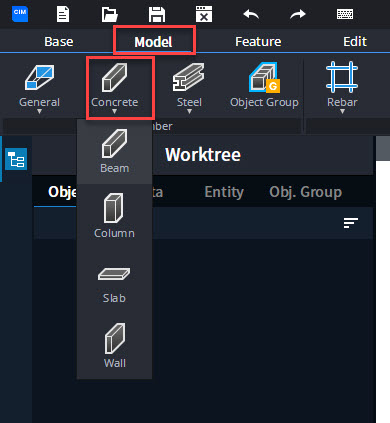Screen dimensions: 390x423
Task: Save the project with the floppy disk icon
Action: [157, 14]
